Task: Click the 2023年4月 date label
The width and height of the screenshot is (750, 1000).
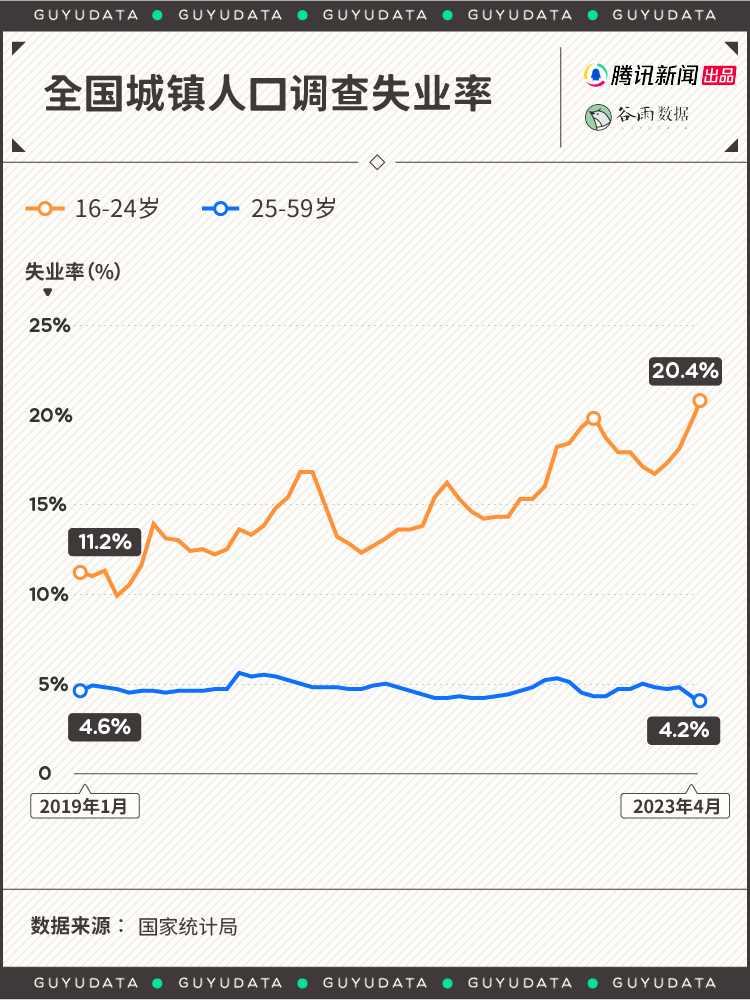Action: 676,806
